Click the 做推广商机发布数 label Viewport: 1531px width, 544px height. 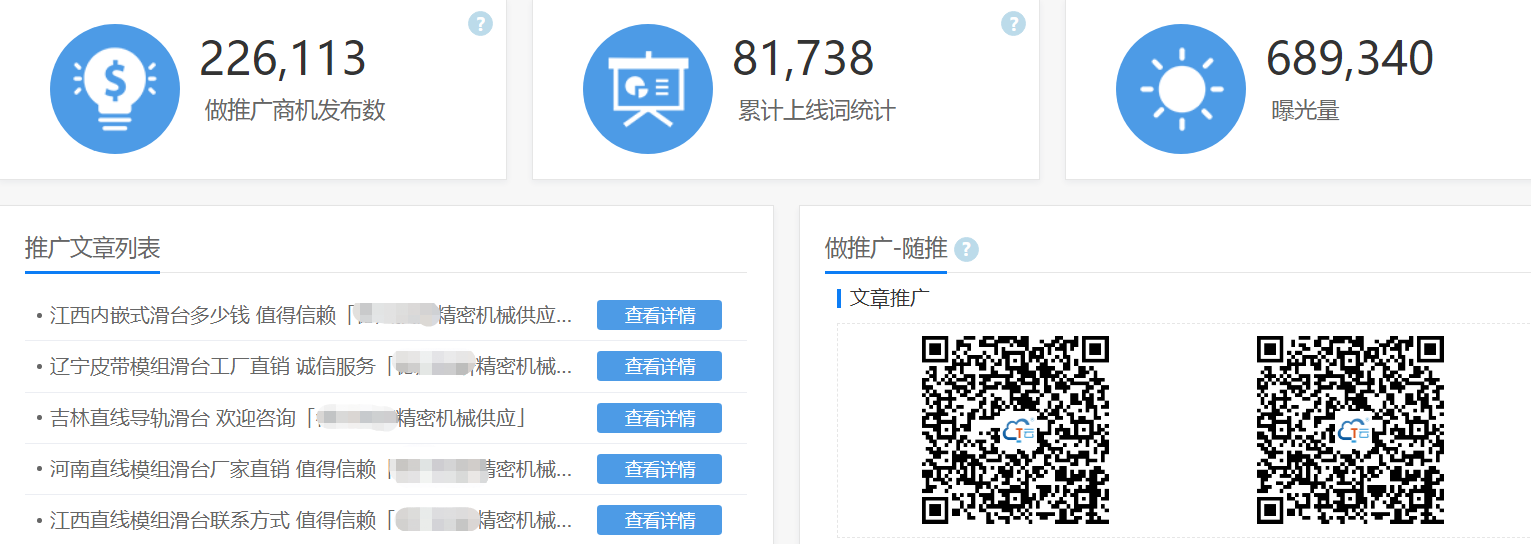click(295, 110)
